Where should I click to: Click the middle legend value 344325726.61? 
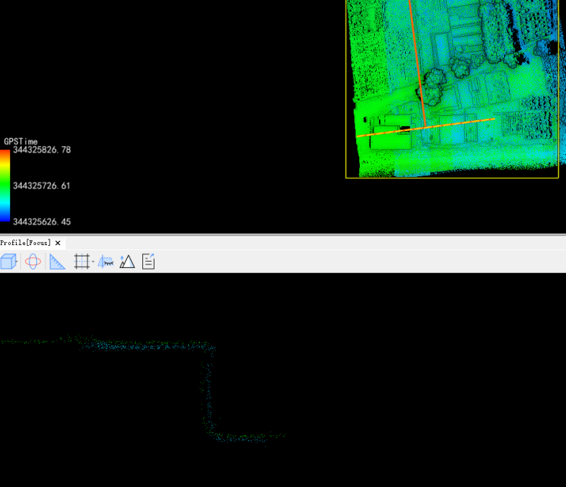click(x=42, y=186)
